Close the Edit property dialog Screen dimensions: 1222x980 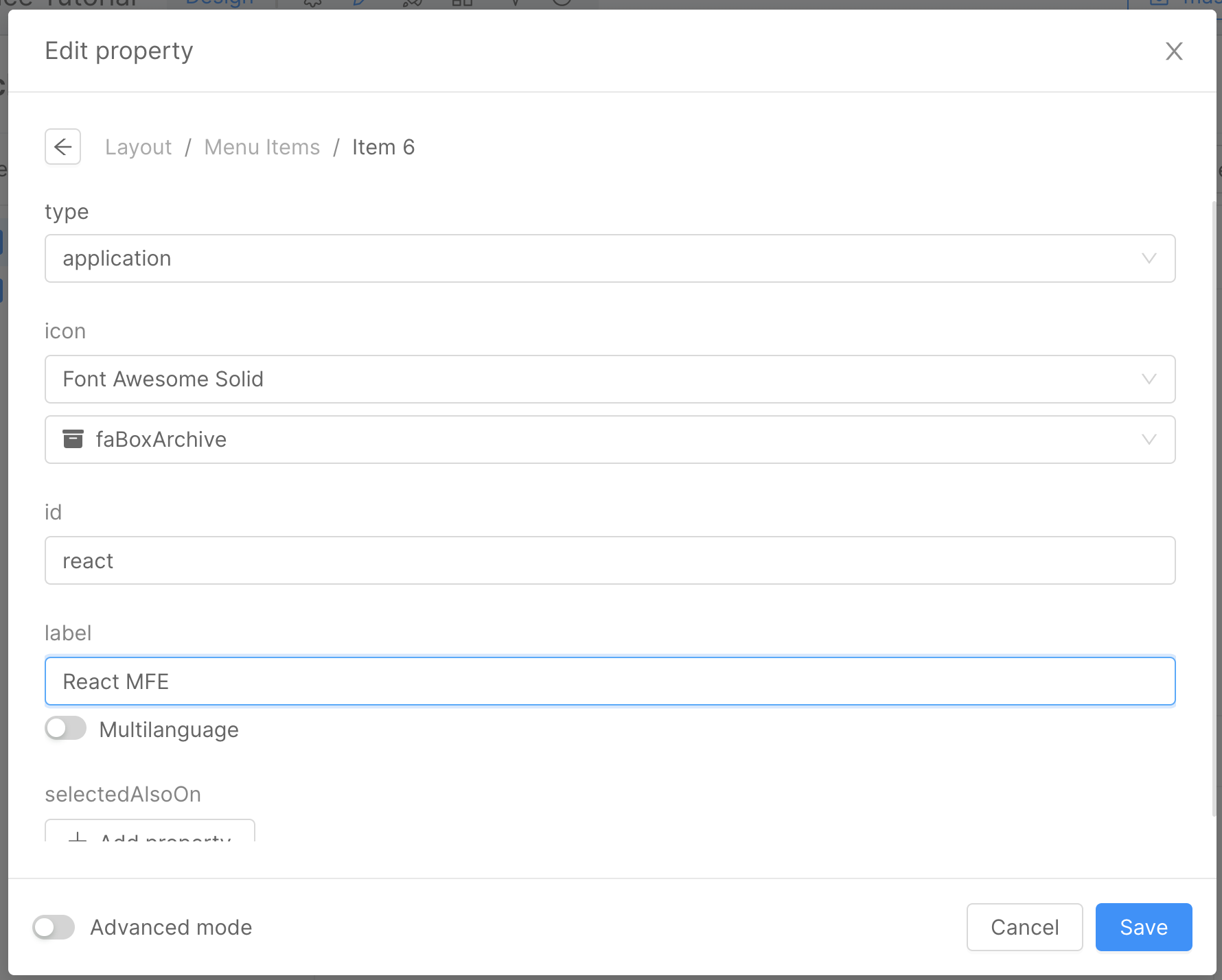click(x=1174, y=51)
